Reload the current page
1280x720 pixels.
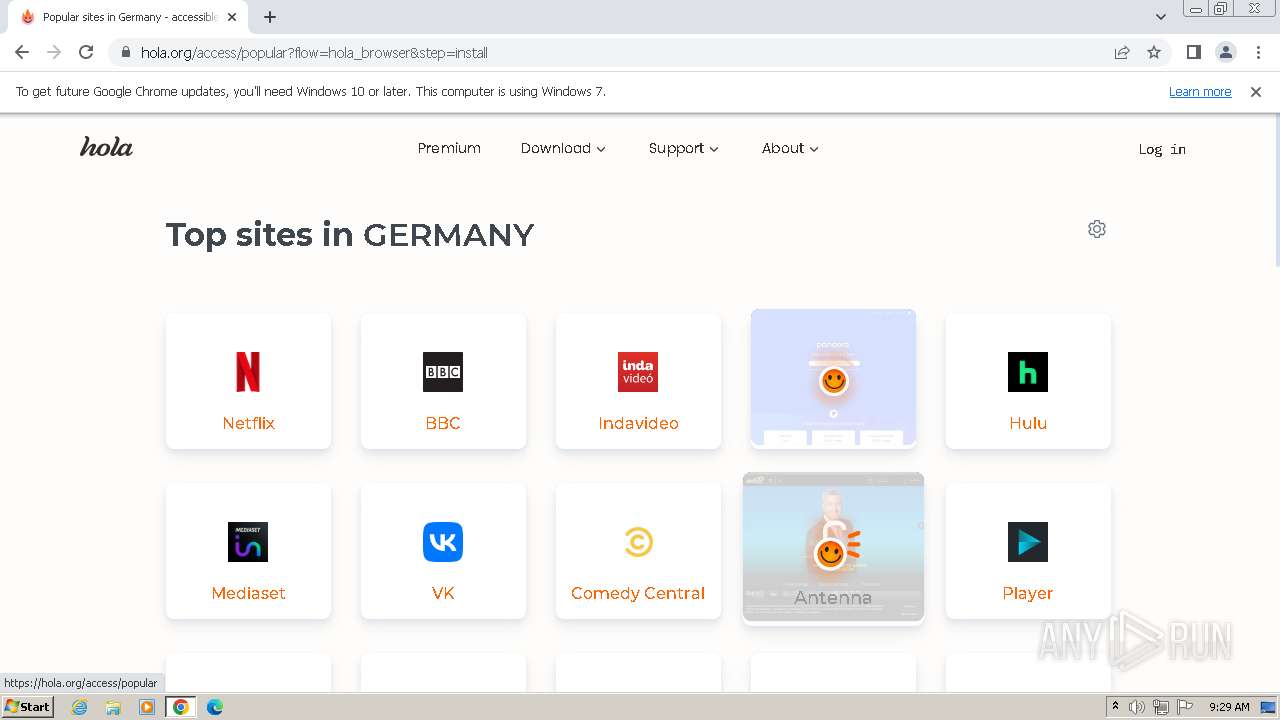[x=86, y=52]
